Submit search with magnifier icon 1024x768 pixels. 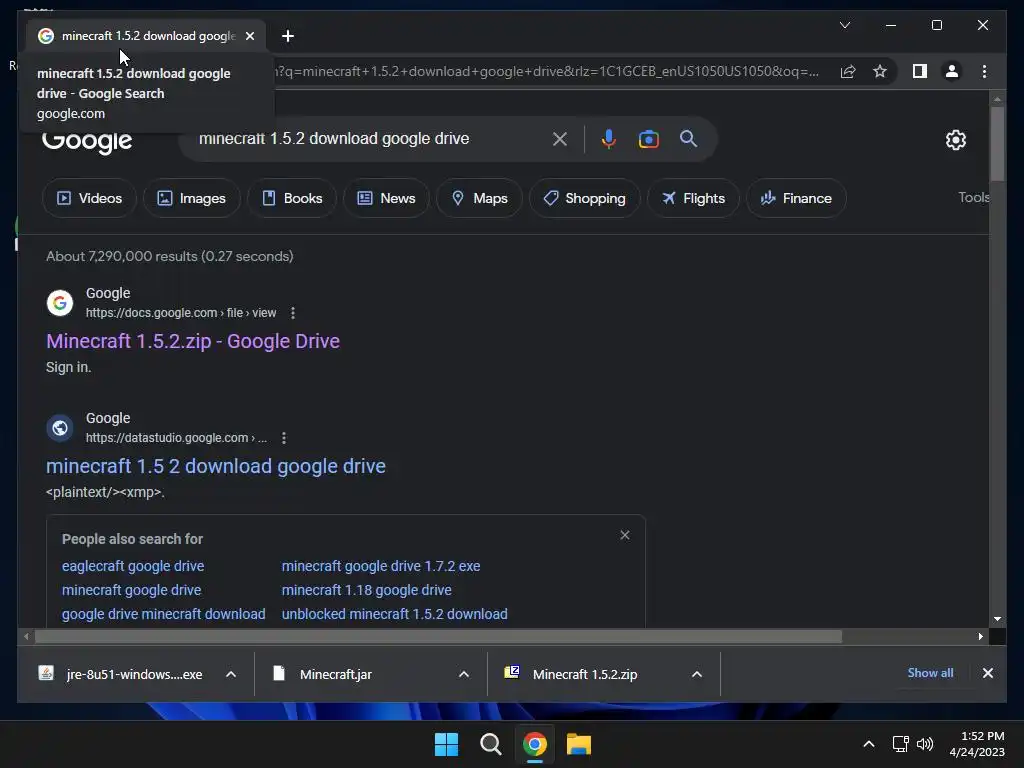(x=688, y=138)
